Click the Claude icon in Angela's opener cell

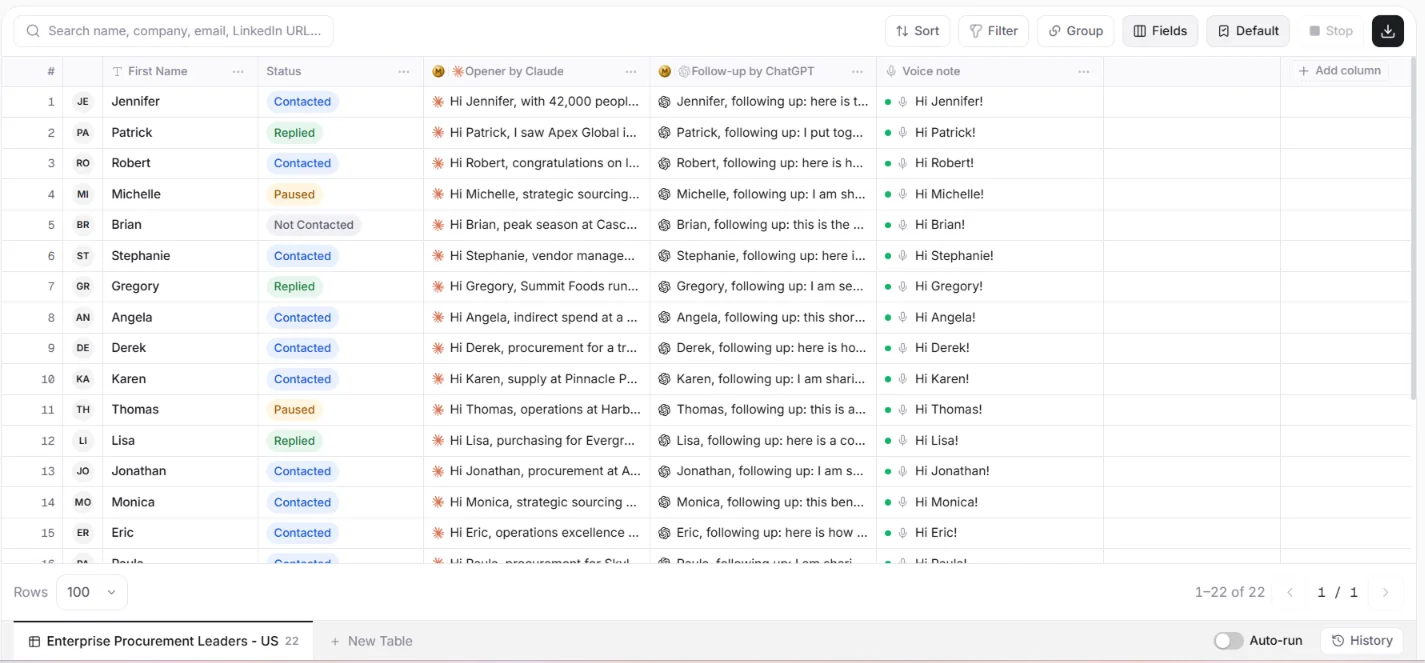point(438,317)
